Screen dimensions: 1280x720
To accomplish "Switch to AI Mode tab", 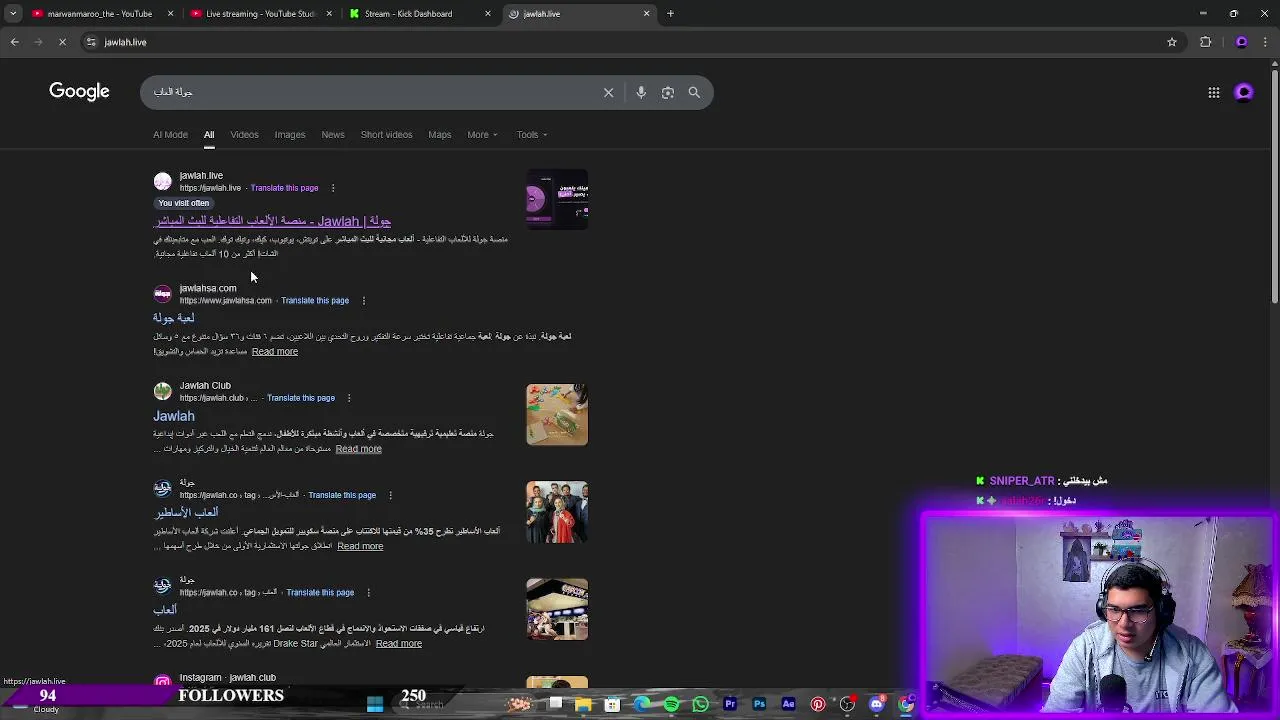I will (x=170, y=134).
